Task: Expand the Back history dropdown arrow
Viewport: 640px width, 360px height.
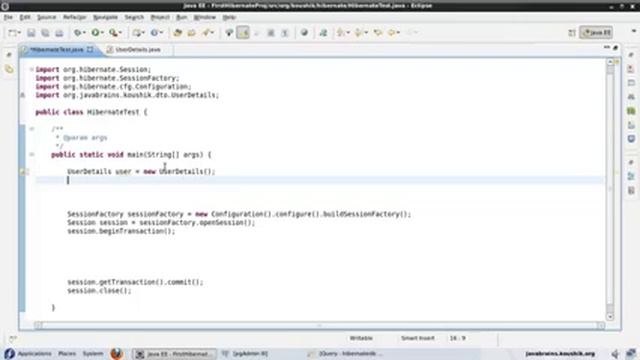Action: 398,33
